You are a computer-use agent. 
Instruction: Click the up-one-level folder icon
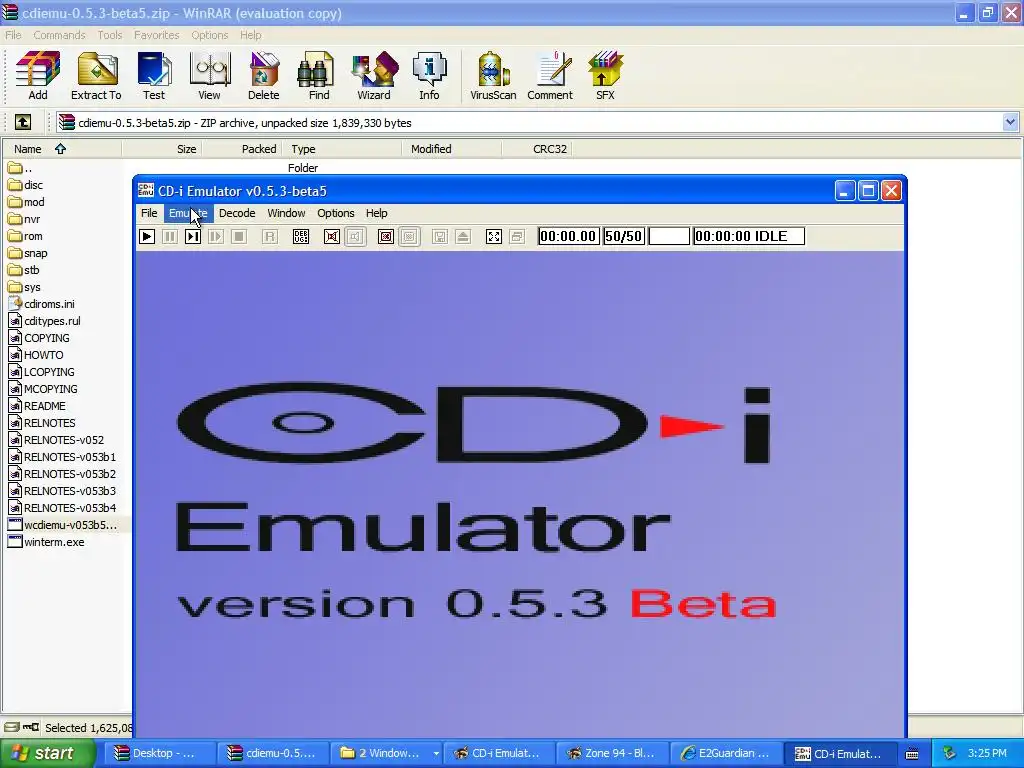[23, 122]
